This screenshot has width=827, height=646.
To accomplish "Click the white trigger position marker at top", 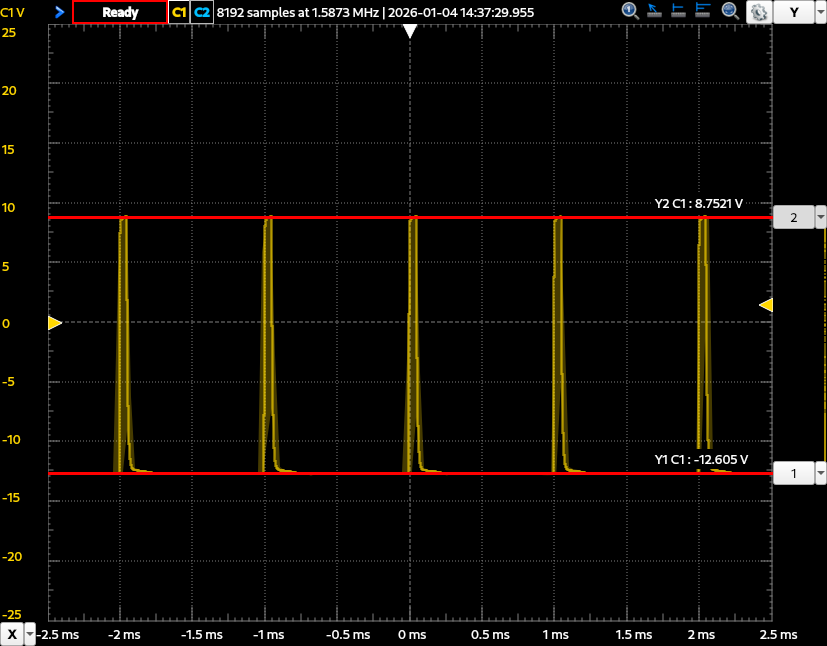I will [409, 31].
